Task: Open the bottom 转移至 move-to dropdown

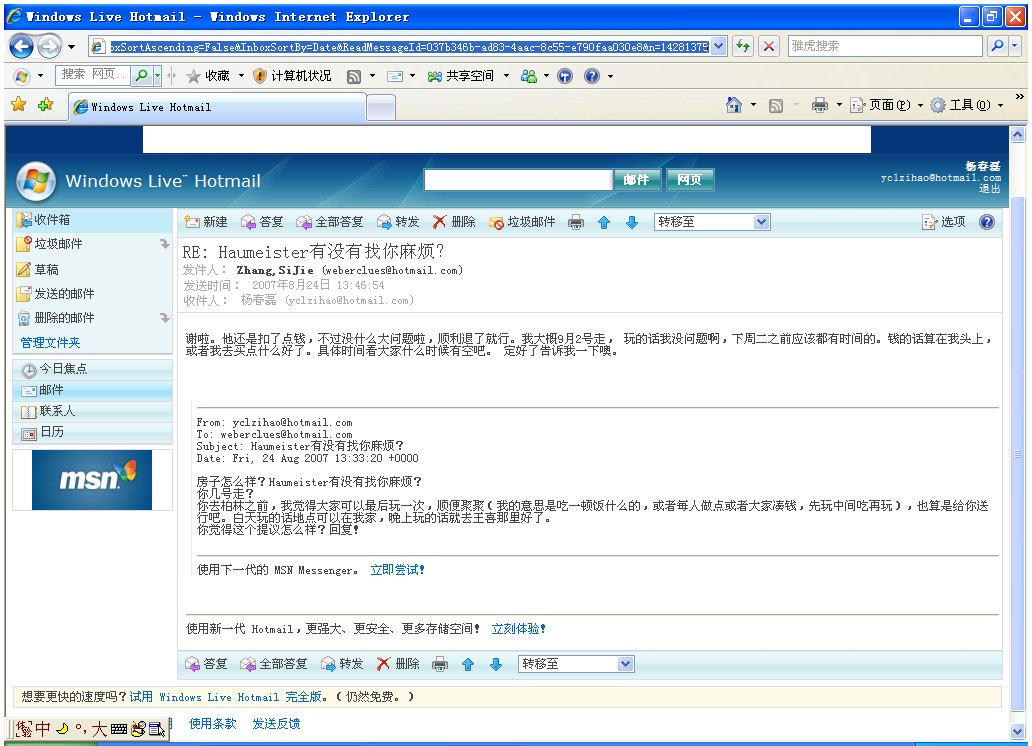Action: click(x=577, y=664)
